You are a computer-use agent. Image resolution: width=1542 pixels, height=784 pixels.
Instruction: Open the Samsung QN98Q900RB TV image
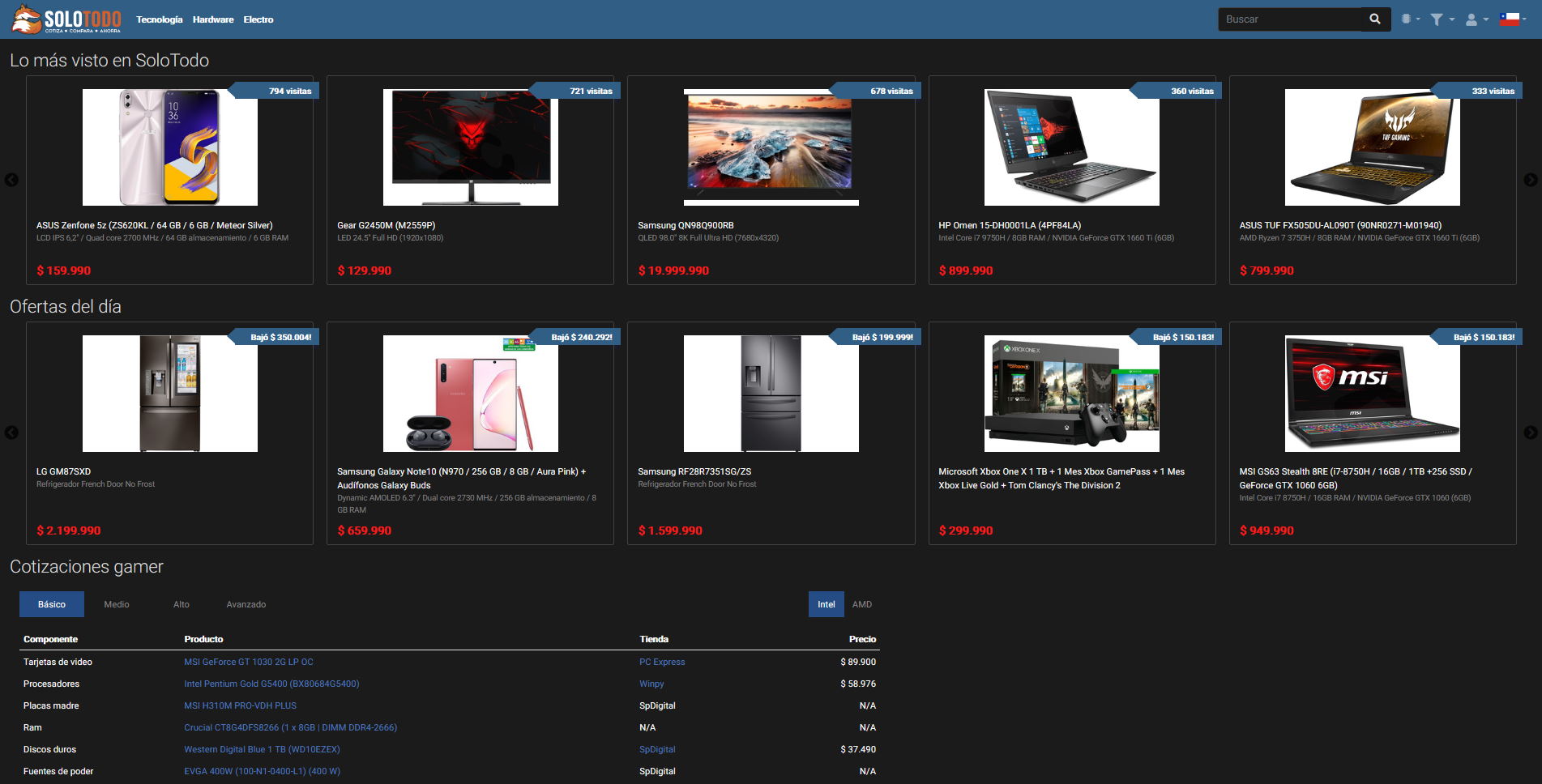pyautogui.click(x=771, y=147)
